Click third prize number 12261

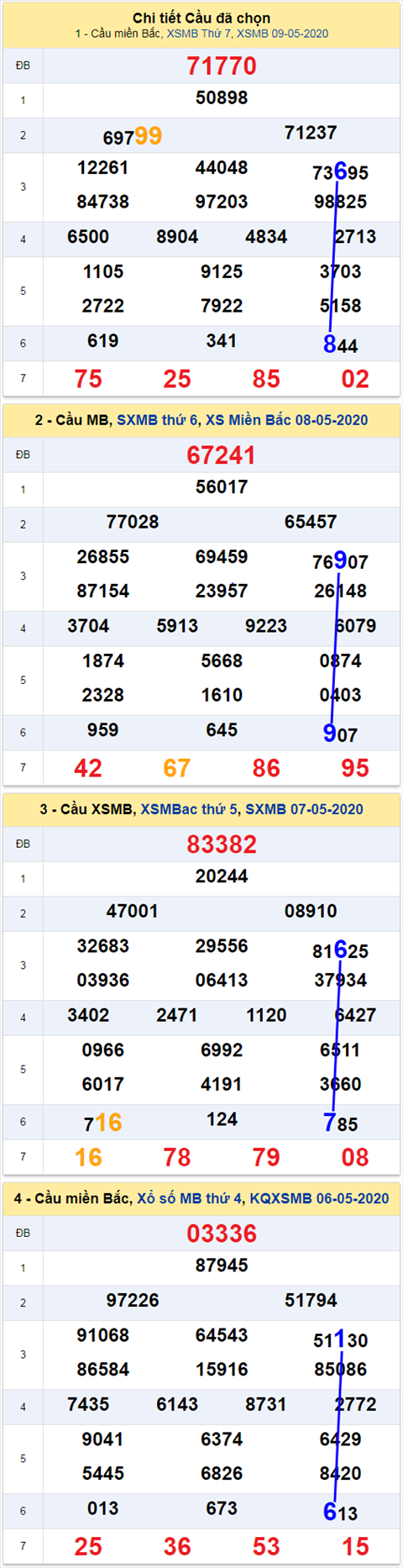click(103, 168)
